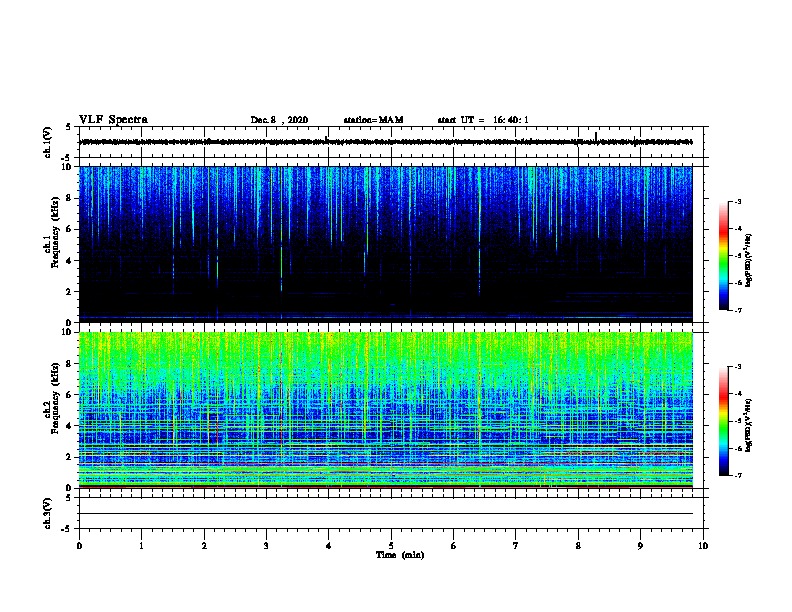Click the time axis tick label "9"

click(x=640, y=546)
